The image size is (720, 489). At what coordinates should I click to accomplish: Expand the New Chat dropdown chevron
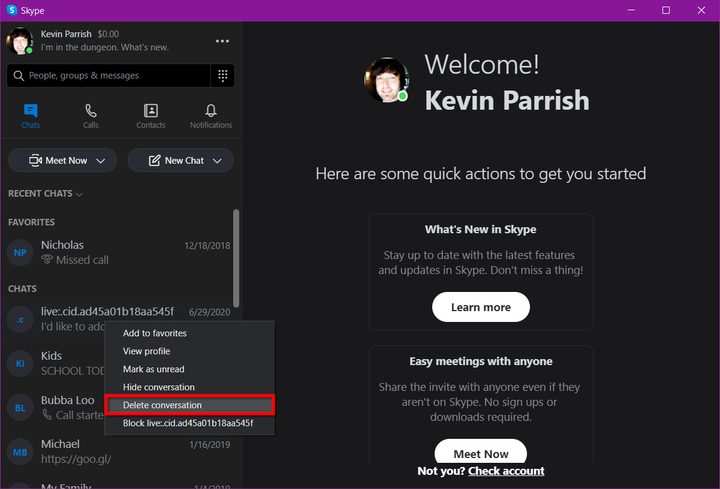(x=217, y=161)
